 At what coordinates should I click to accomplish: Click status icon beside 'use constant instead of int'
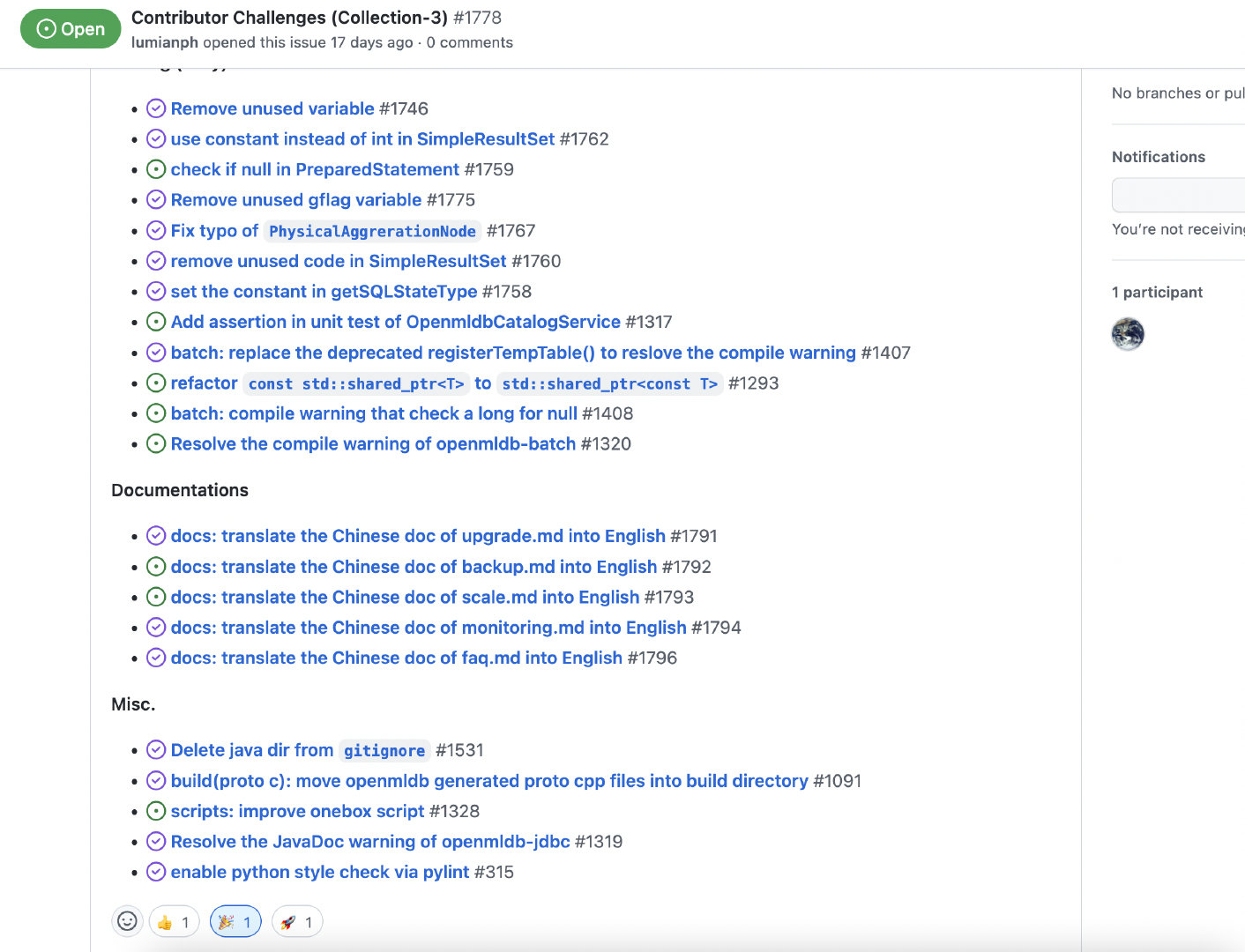click(x=156, y=139)
